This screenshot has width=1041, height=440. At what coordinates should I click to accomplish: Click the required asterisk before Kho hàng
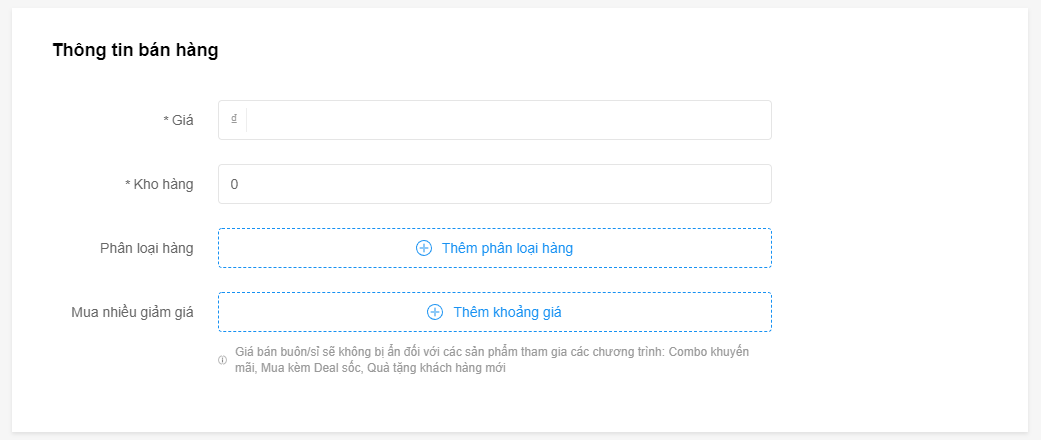click(x=128, y=184)
